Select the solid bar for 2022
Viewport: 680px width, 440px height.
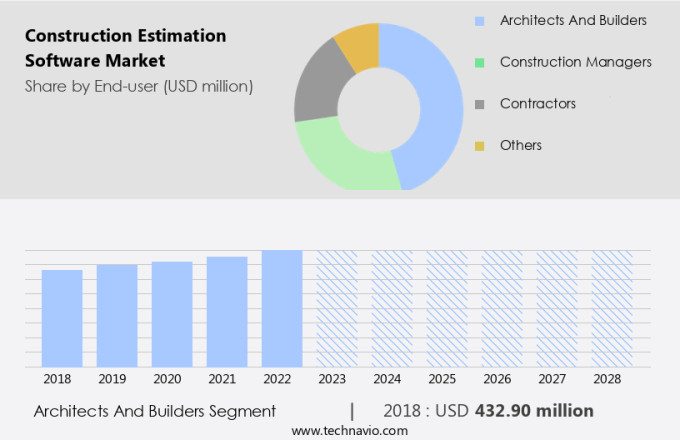pos(282,307)
